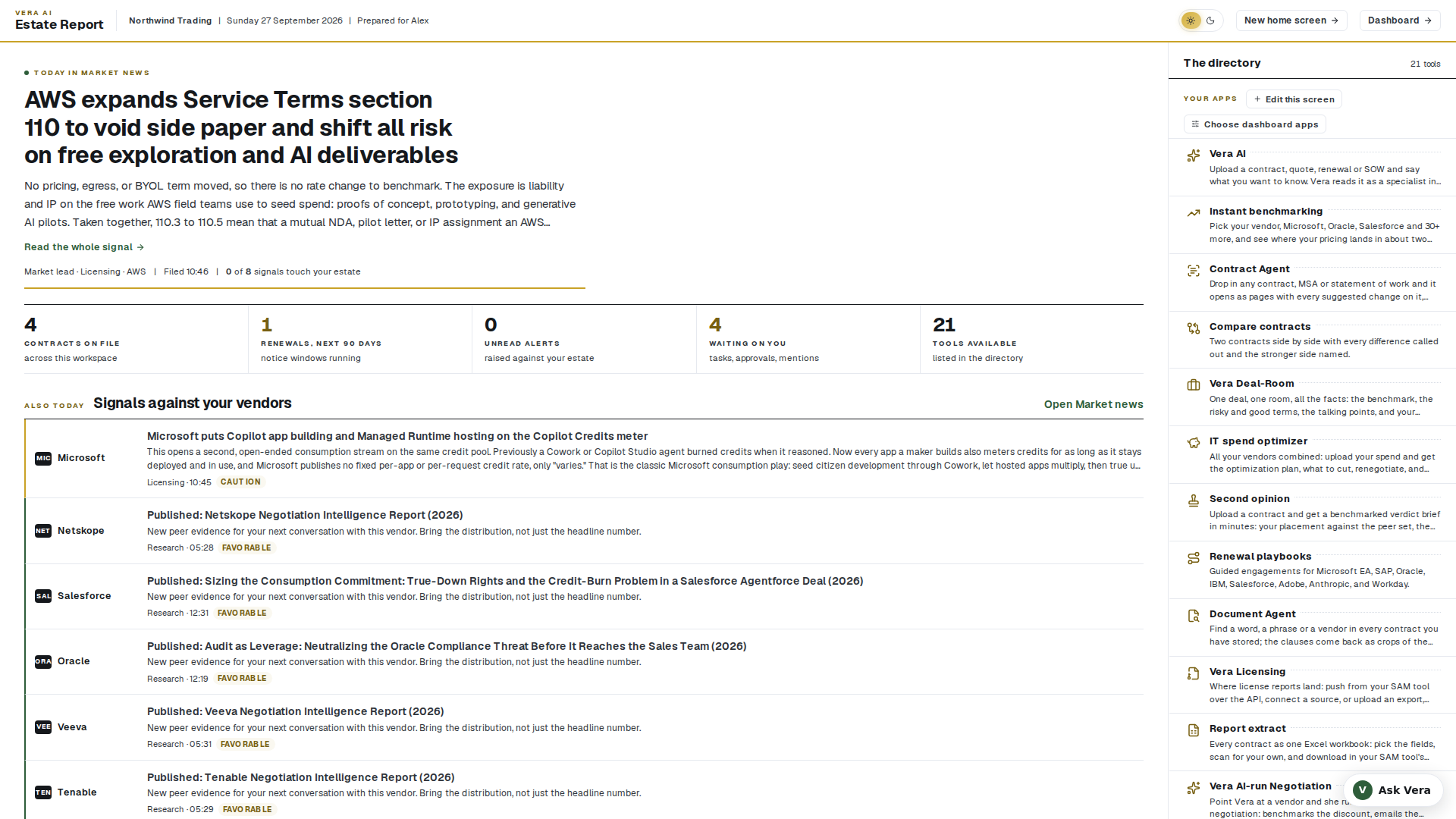Click the CAUTION tag on Microsoft signal
Screen dimensions: 1456x819
tap(240, 482)
